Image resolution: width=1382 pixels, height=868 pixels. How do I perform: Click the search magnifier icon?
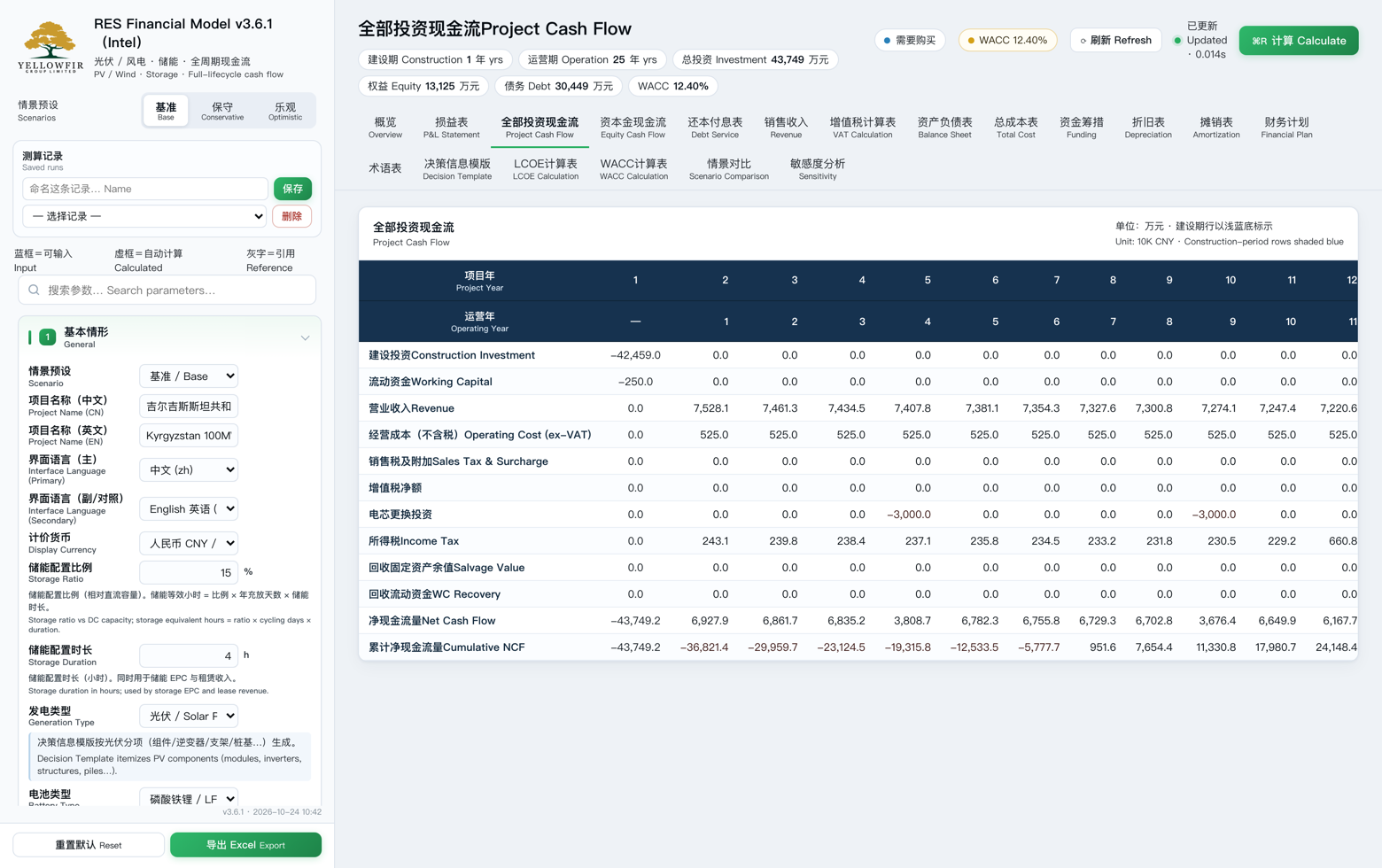click(x=34, y=290)
